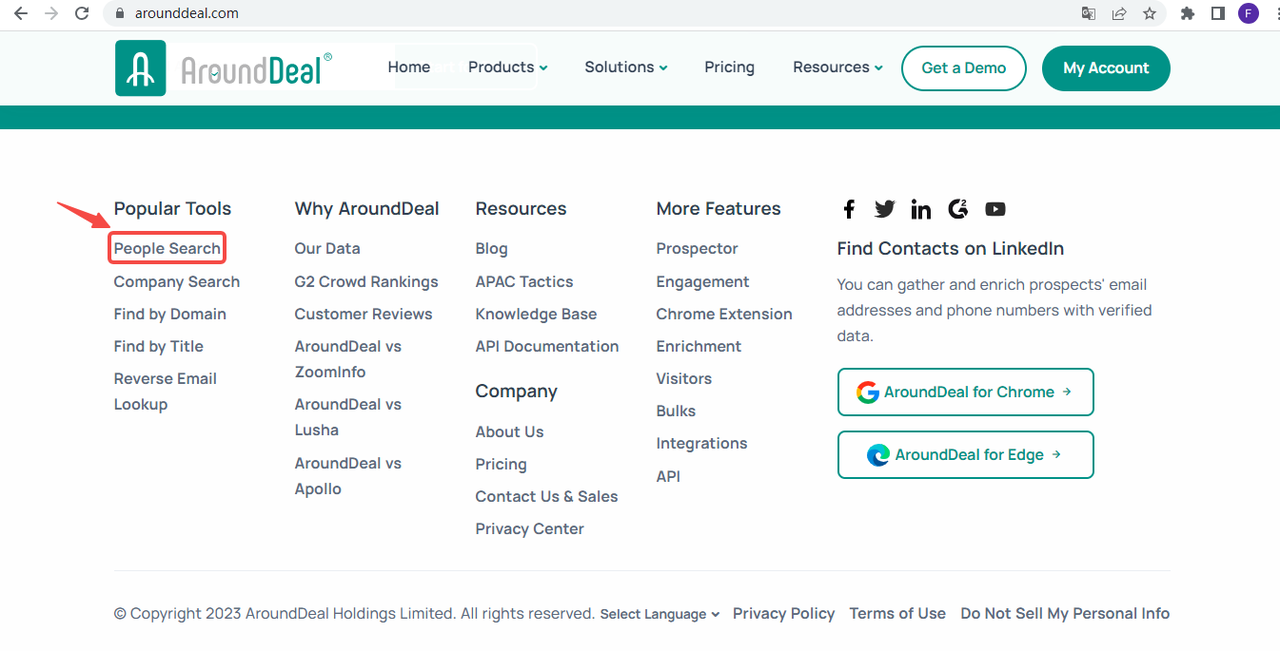Expand the Solutions dropdown menu
Screen dimensions: 1280x651
tap(626, 67)
